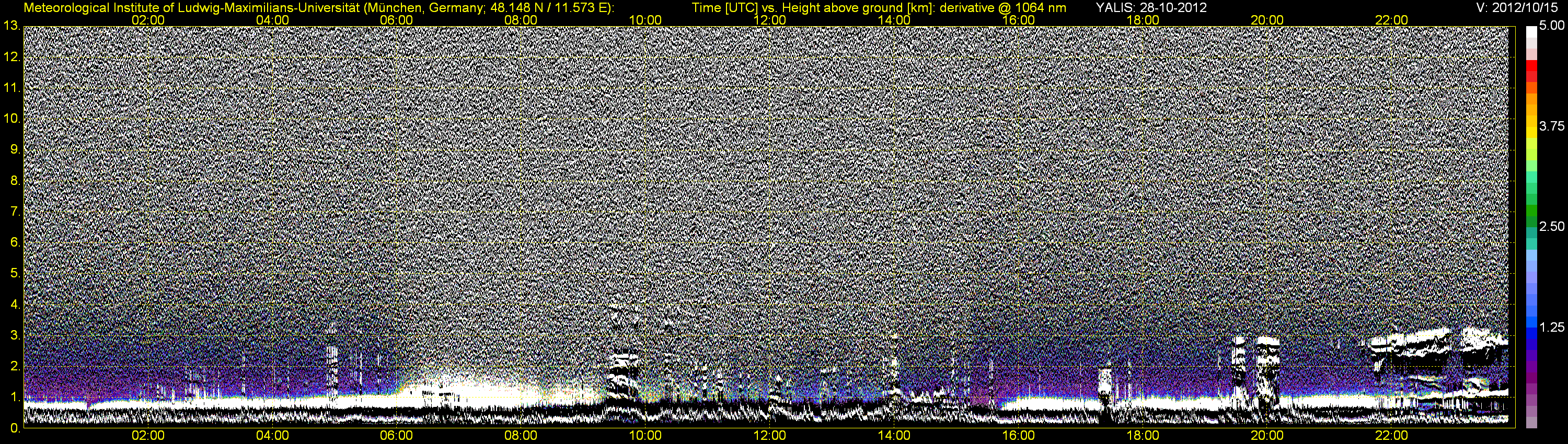
Task: Pick the 06:00 label on the bottom time axis
Action: (396, 436)
